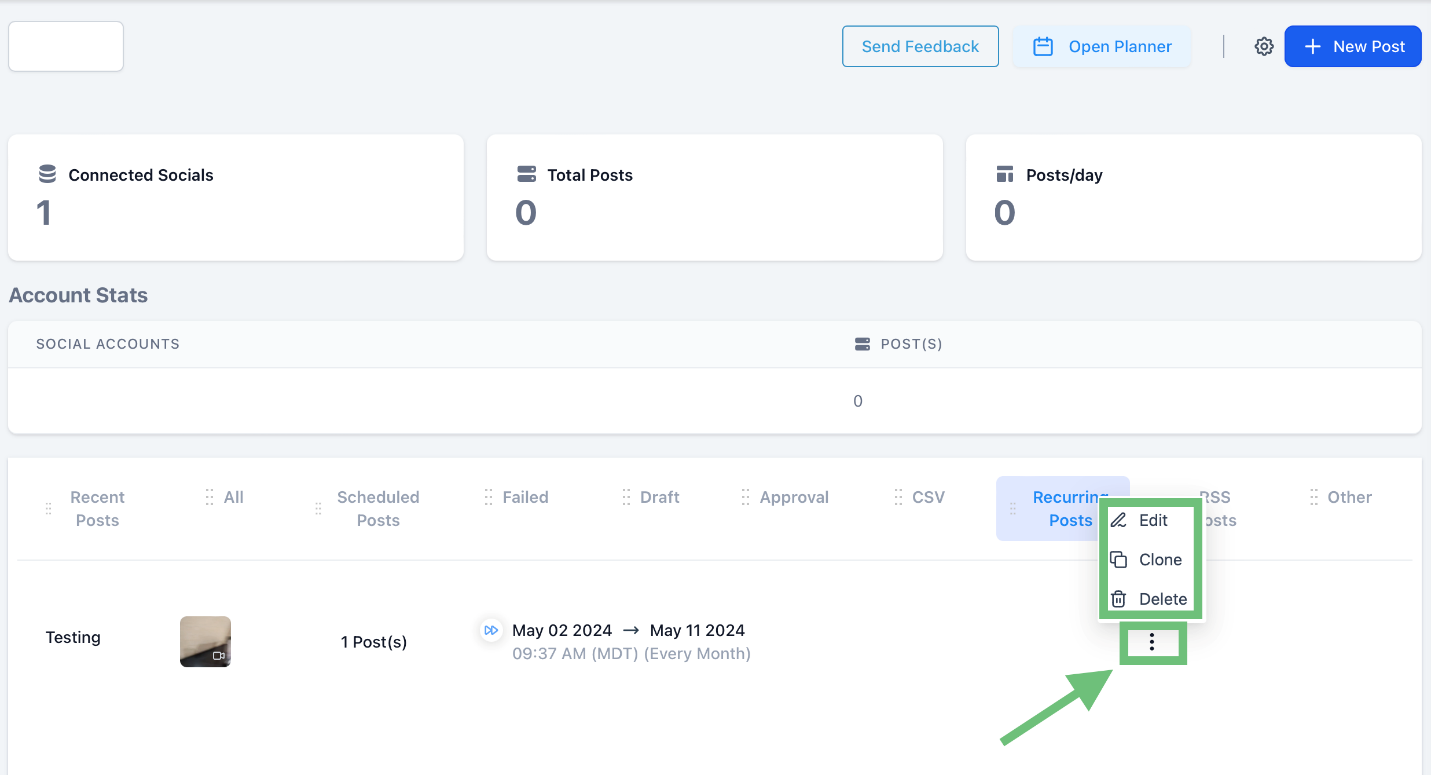Click the pencil icon next to Edit

[x=1119, y=520]
